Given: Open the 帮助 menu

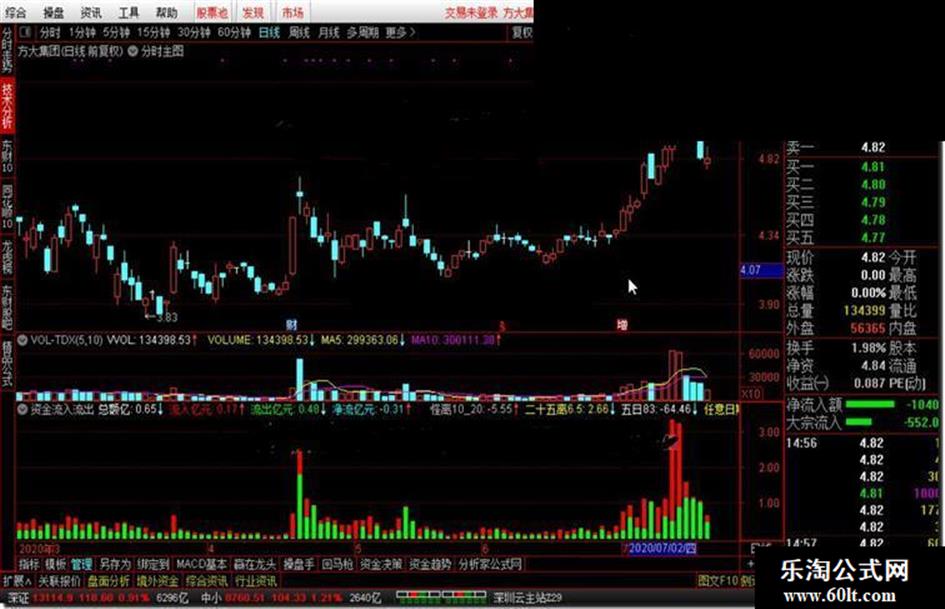Looking at the screenshot, I should 167,12.
